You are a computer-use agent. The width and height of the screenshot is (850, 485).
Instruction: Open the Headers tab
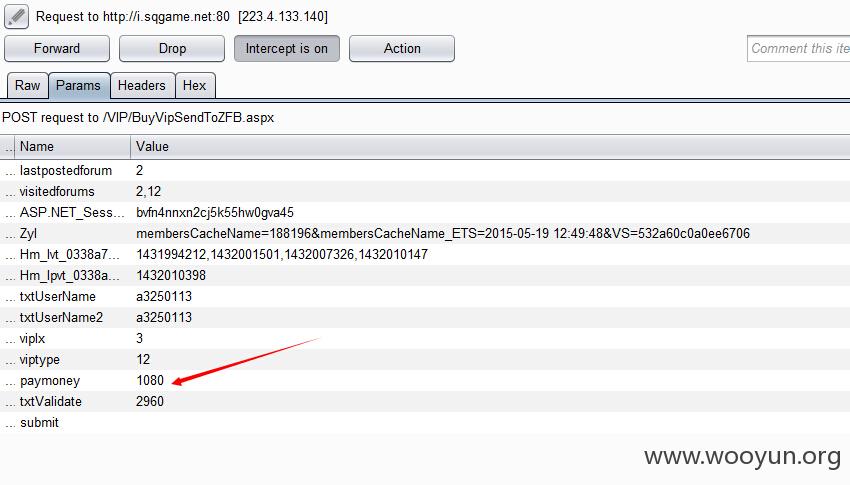coord(142,86)
